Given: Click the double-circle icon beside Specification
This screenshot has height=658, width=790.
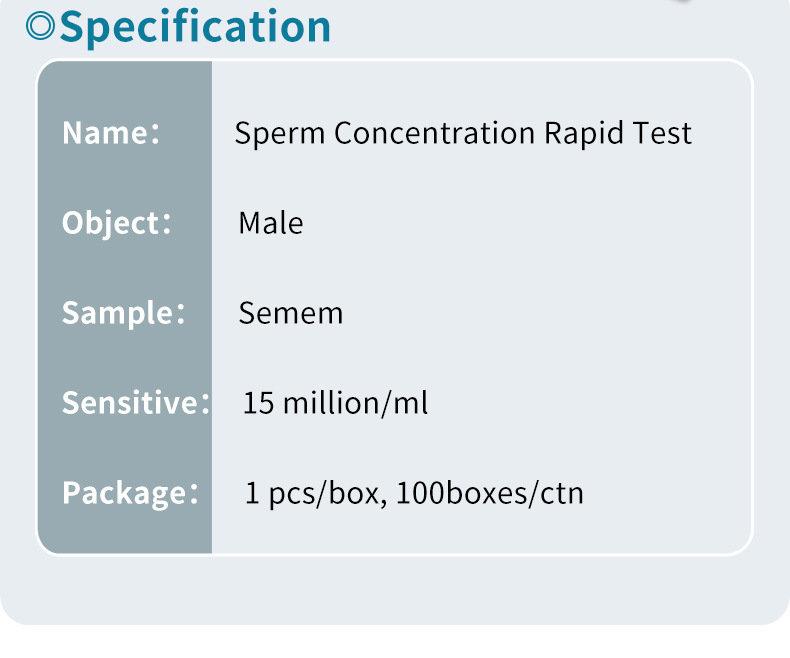Looking at the screenshot, I should [40, 26].
